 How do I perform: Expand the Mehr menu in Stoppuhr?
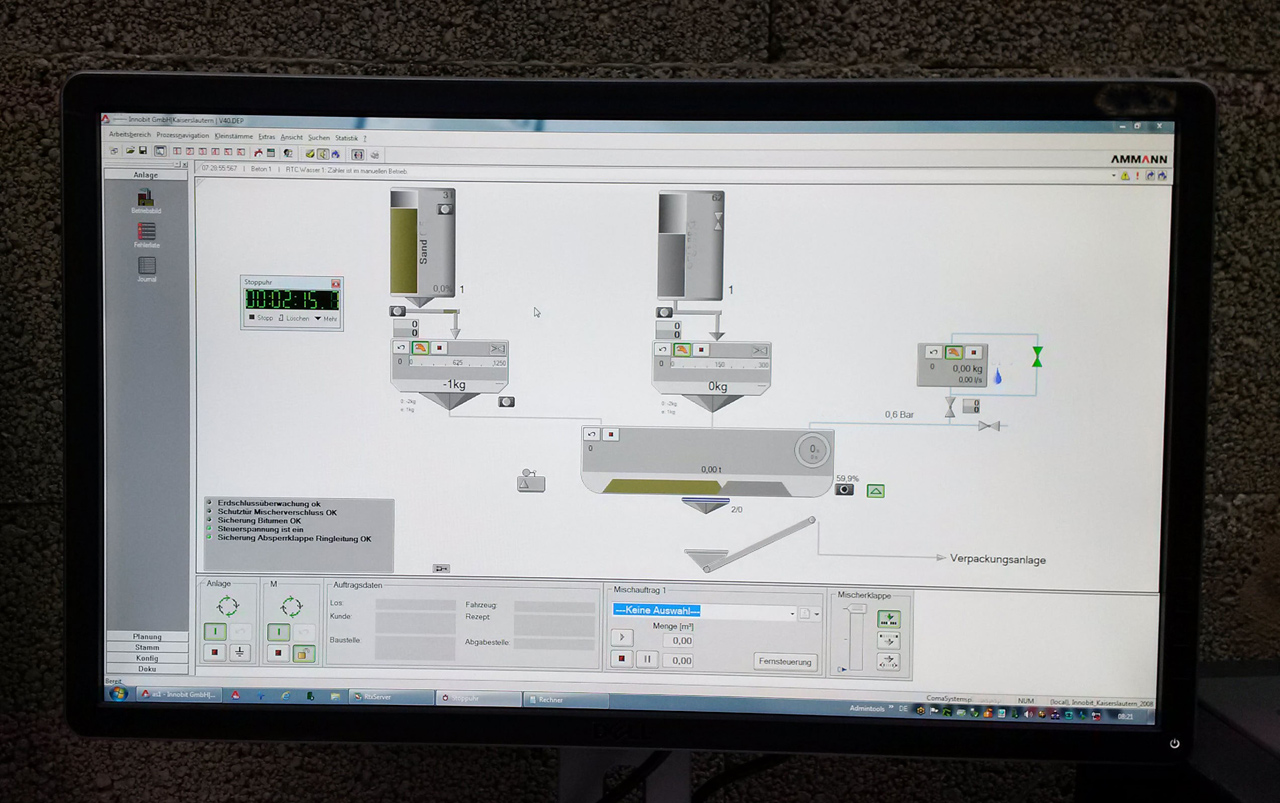tap(326, 318)
